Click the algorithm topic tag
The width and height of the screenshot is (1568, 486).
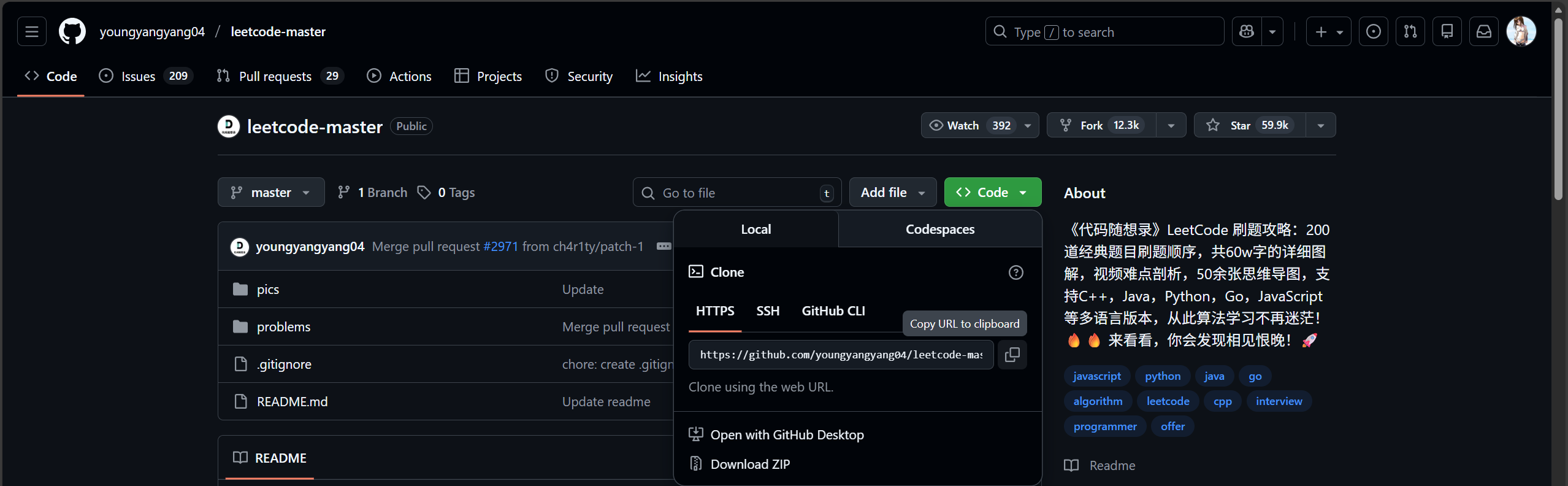point(1098,401)
